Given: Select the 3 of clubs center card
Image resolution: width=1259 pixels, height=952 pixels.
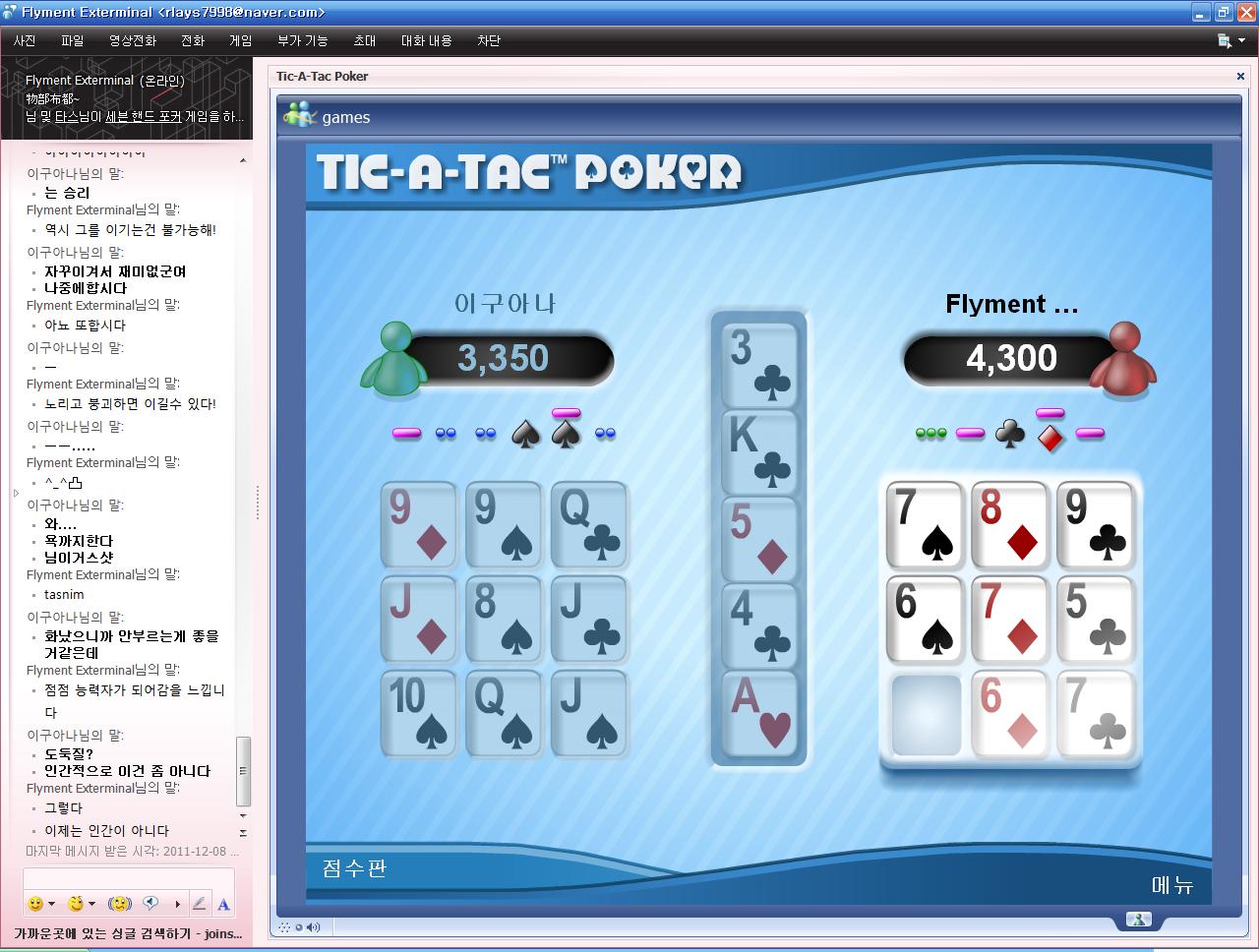Looking at the screenshot, I should pos(759,365).
